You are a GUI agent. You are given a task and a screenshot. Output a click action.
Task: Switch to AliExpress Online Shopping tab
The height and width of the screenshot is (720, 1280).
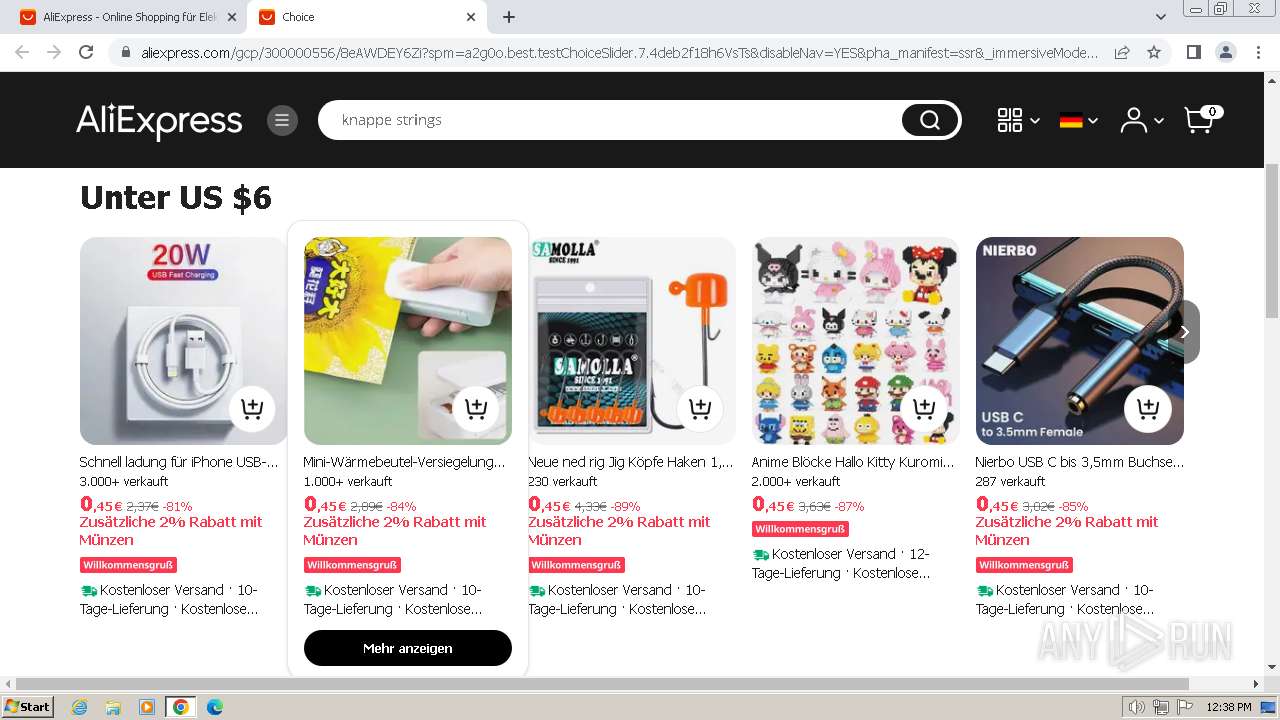(129, 17)
